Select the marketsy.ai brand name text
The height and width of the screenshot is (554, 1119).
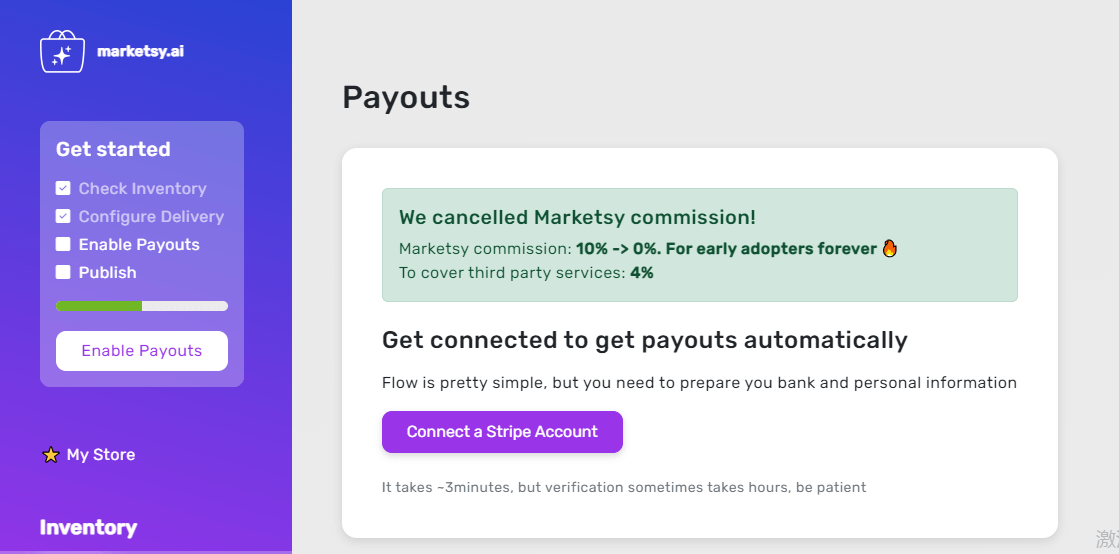(x=141, y=51)
